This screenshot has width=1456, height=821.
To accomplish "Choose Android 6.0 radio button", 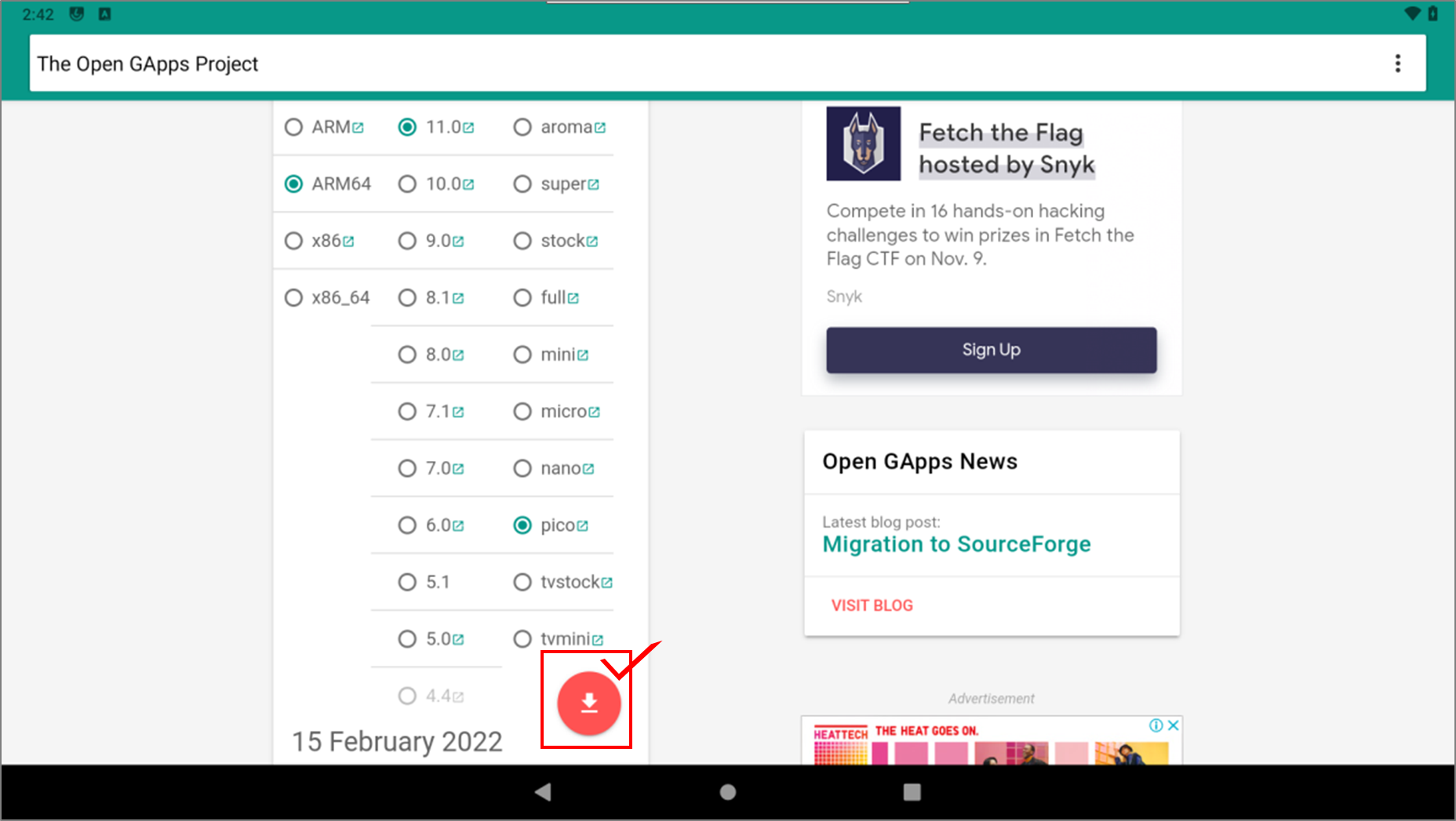I will [407, 525].
